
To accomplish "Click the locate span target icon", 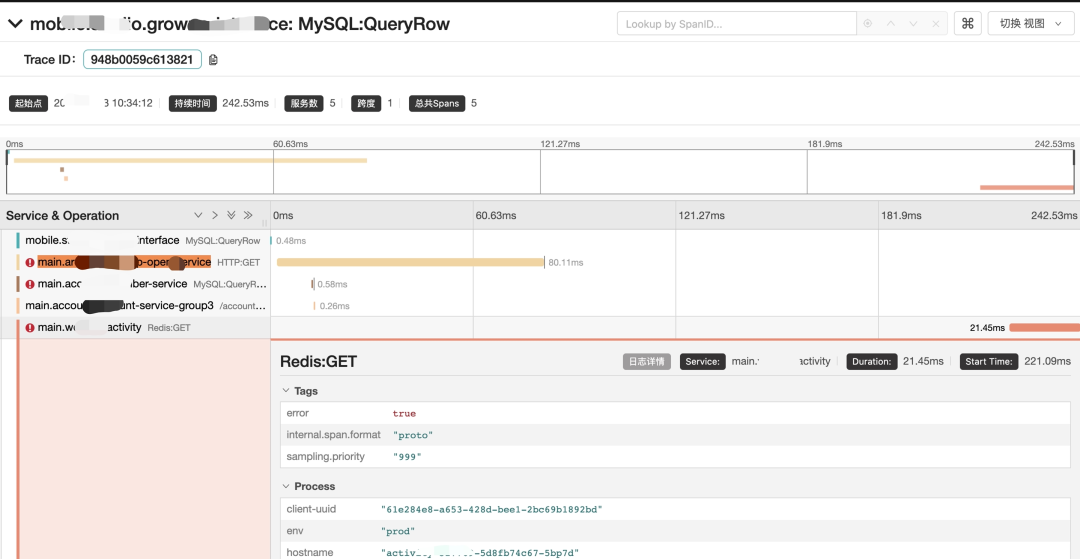I will [x=868, y=24].
